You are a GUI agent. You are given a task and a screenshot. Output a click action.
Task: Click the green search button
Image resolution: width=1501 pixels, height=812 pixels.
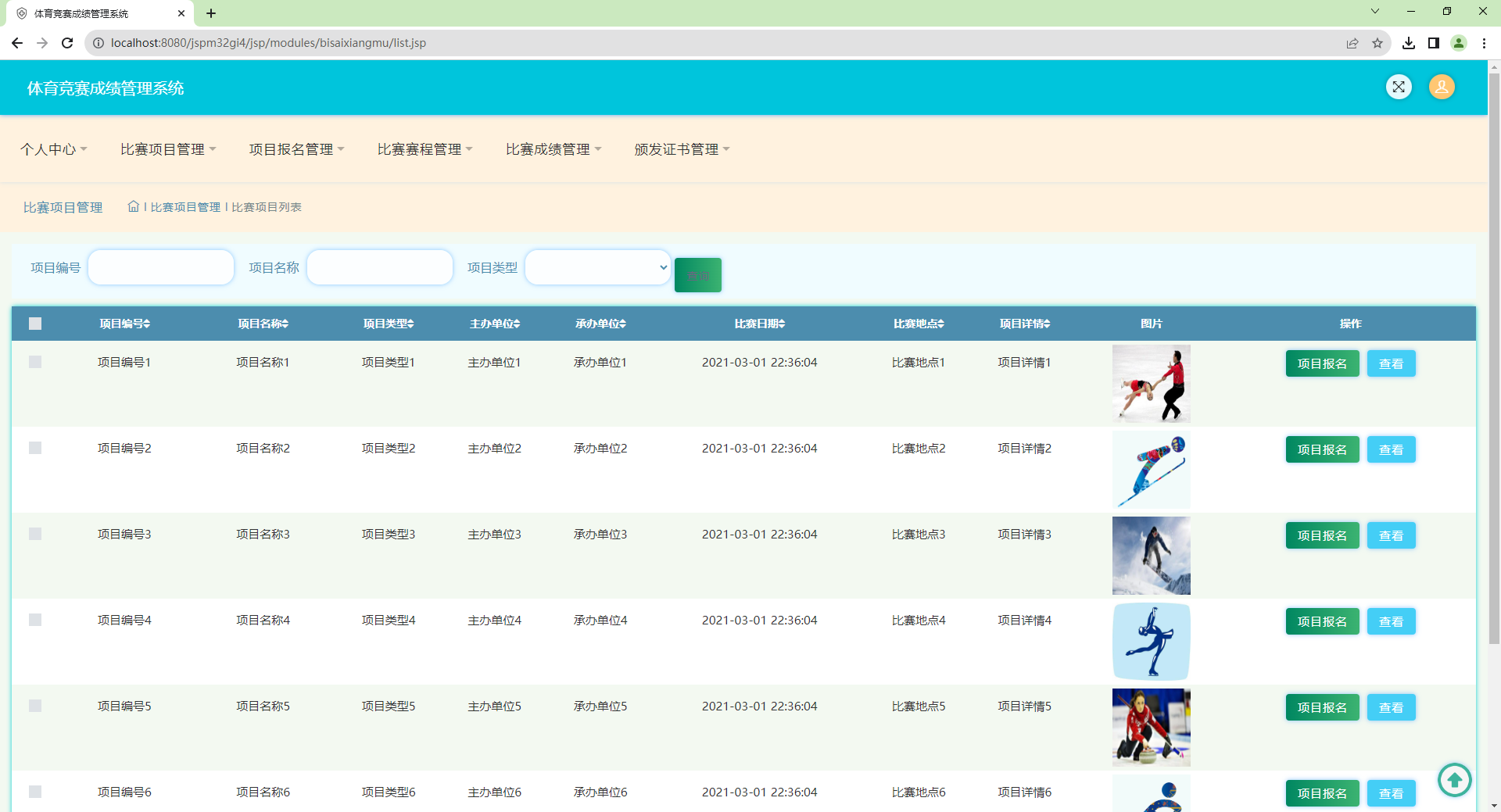(x=698, y=275)
